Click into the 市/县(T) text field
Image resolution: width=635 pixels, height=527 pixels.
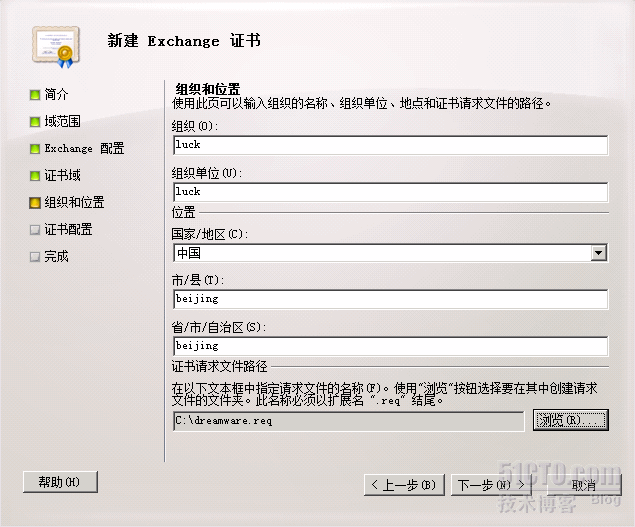(390, 299)
